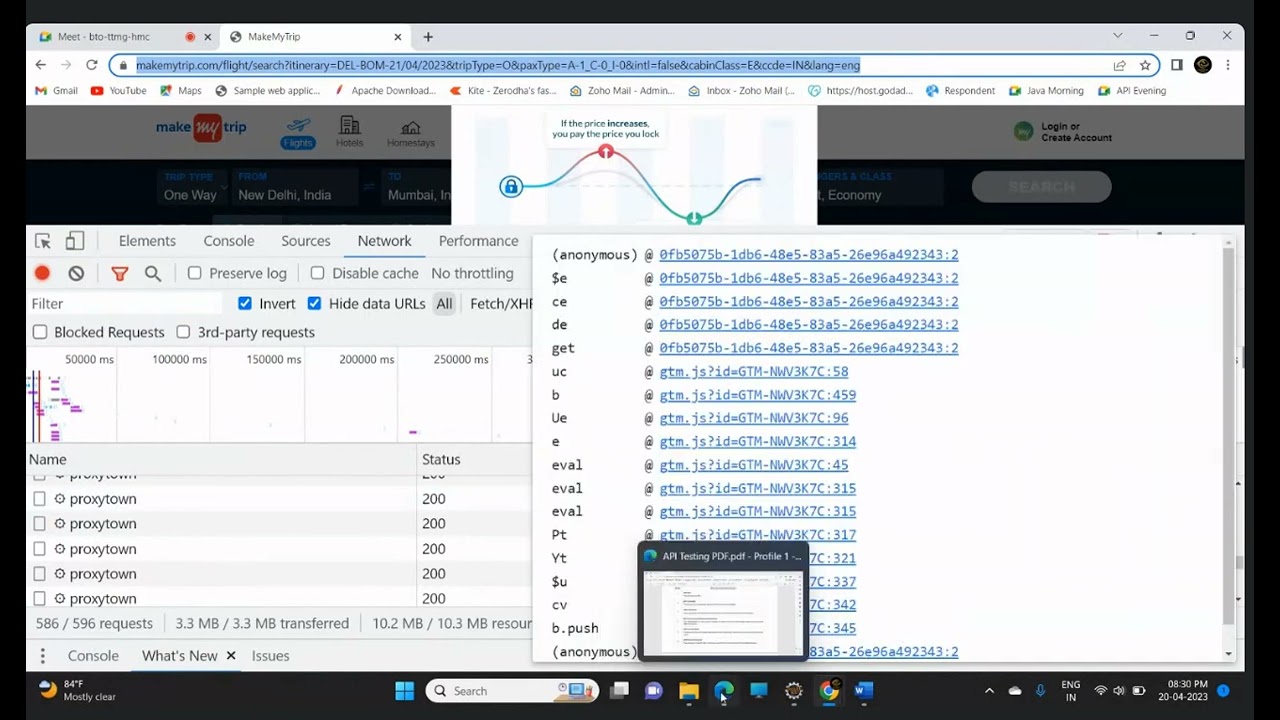1280x720 pixels.
Task: Check the Blocked Requests checkbox
Action: (40, 332)
